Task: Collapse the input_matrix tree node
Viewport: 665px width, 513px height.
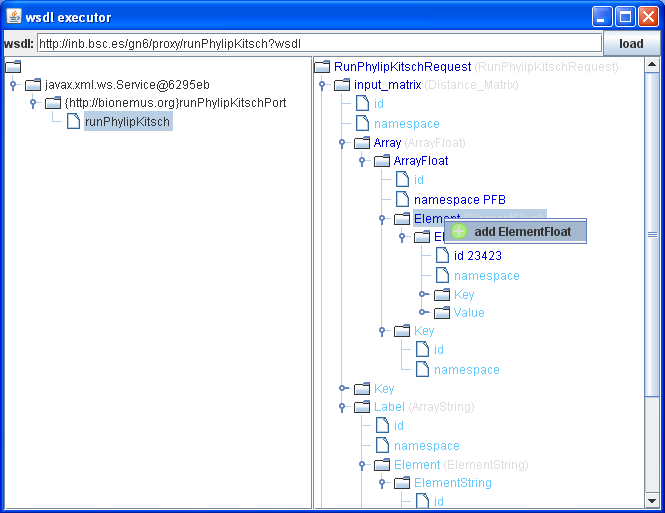Action: click(x=323, y=85)
